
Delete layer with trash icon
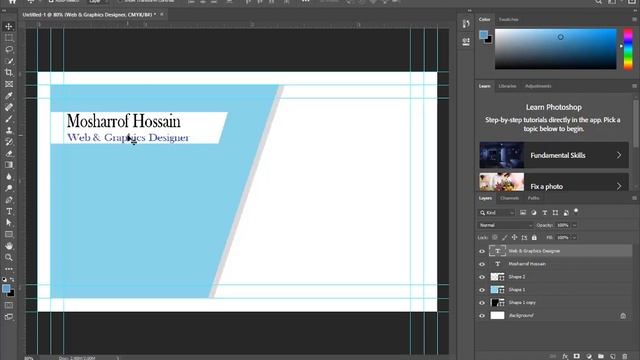pos(624,356)
